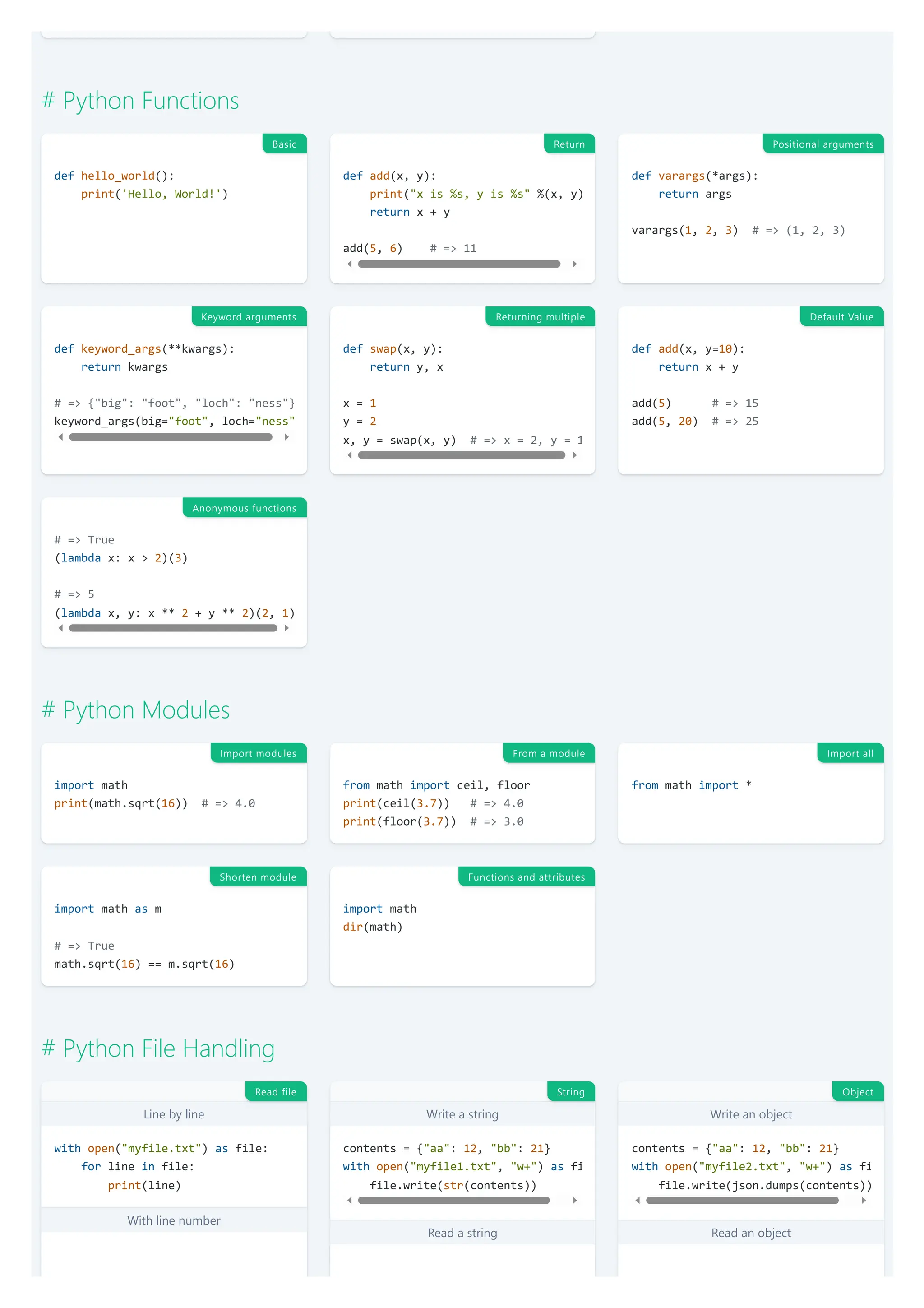The height and width of the screenshot is (1308, 924).
Task: Select the Functions and attributes label
Action: point(526,877)
